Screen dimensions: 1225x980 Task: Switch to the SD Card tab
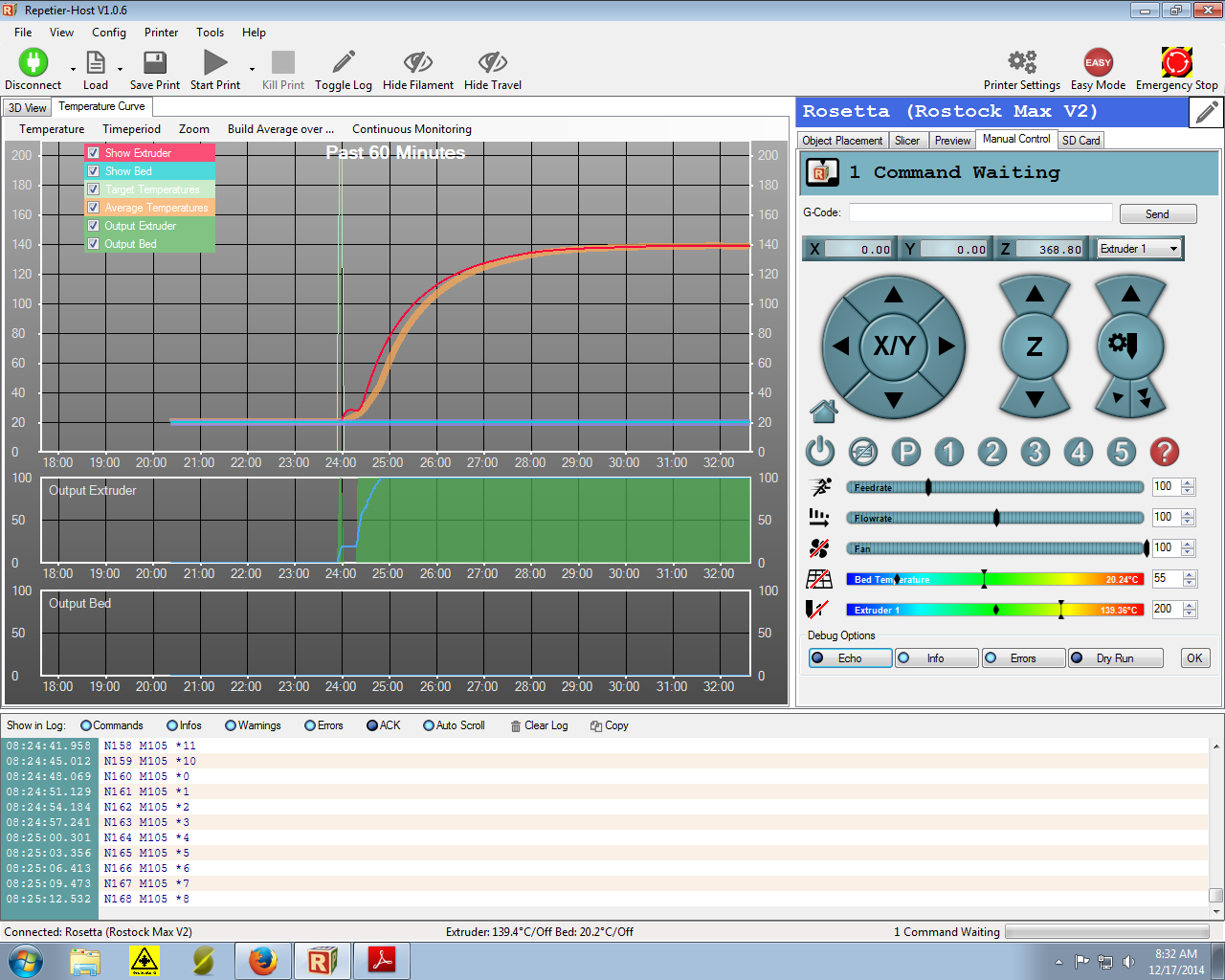click(x=1080, y=141)
